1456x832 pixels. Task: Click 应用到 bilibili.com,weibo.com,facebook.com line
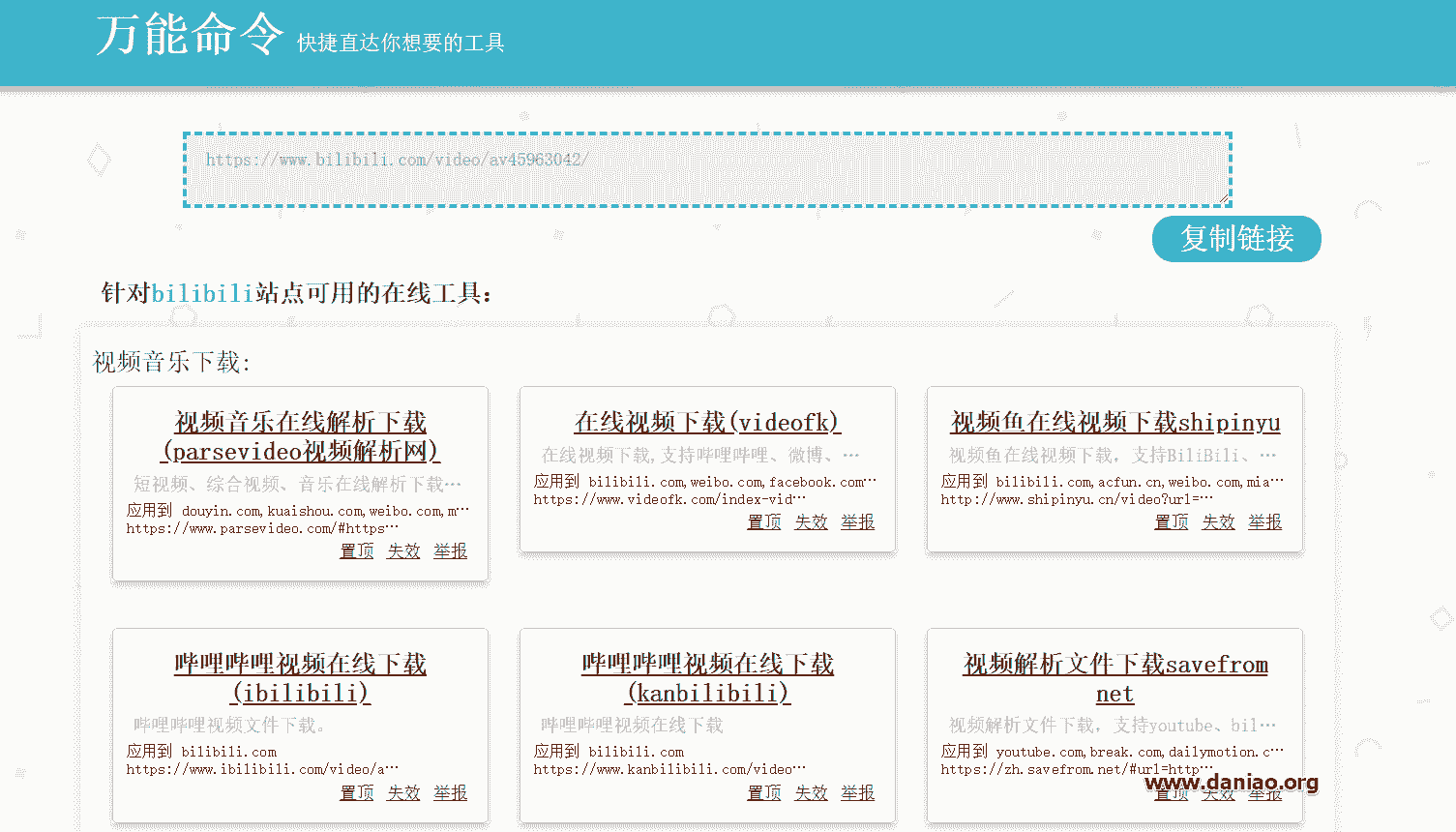705,481
